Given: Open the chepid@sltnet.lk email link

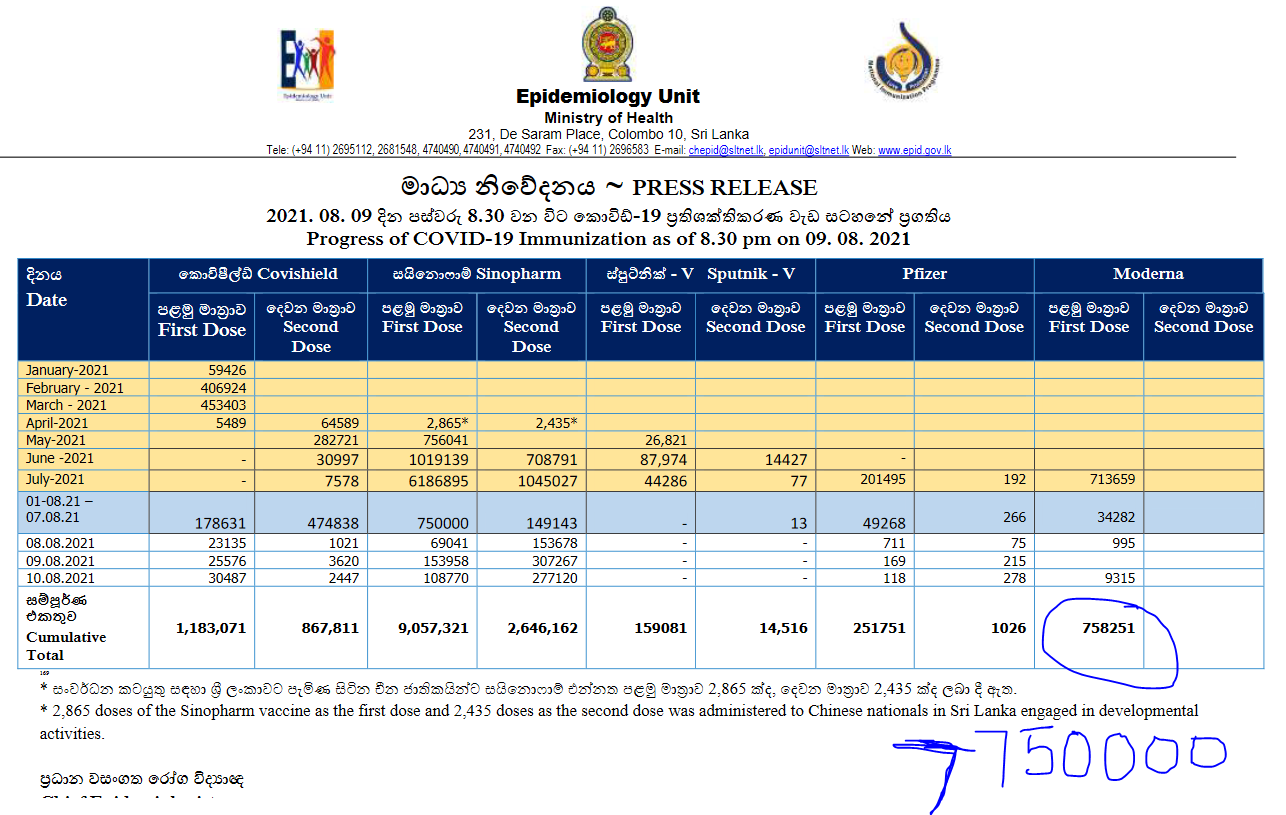Looking at the screenshot, I should [x=725, y=150].
